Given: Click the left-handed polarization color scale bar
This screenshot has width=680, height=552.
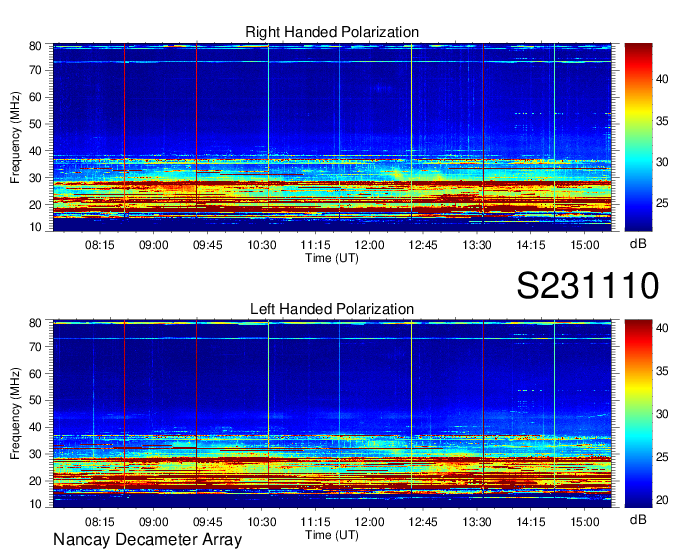Looking at the screenshot, I should point(638,414).
